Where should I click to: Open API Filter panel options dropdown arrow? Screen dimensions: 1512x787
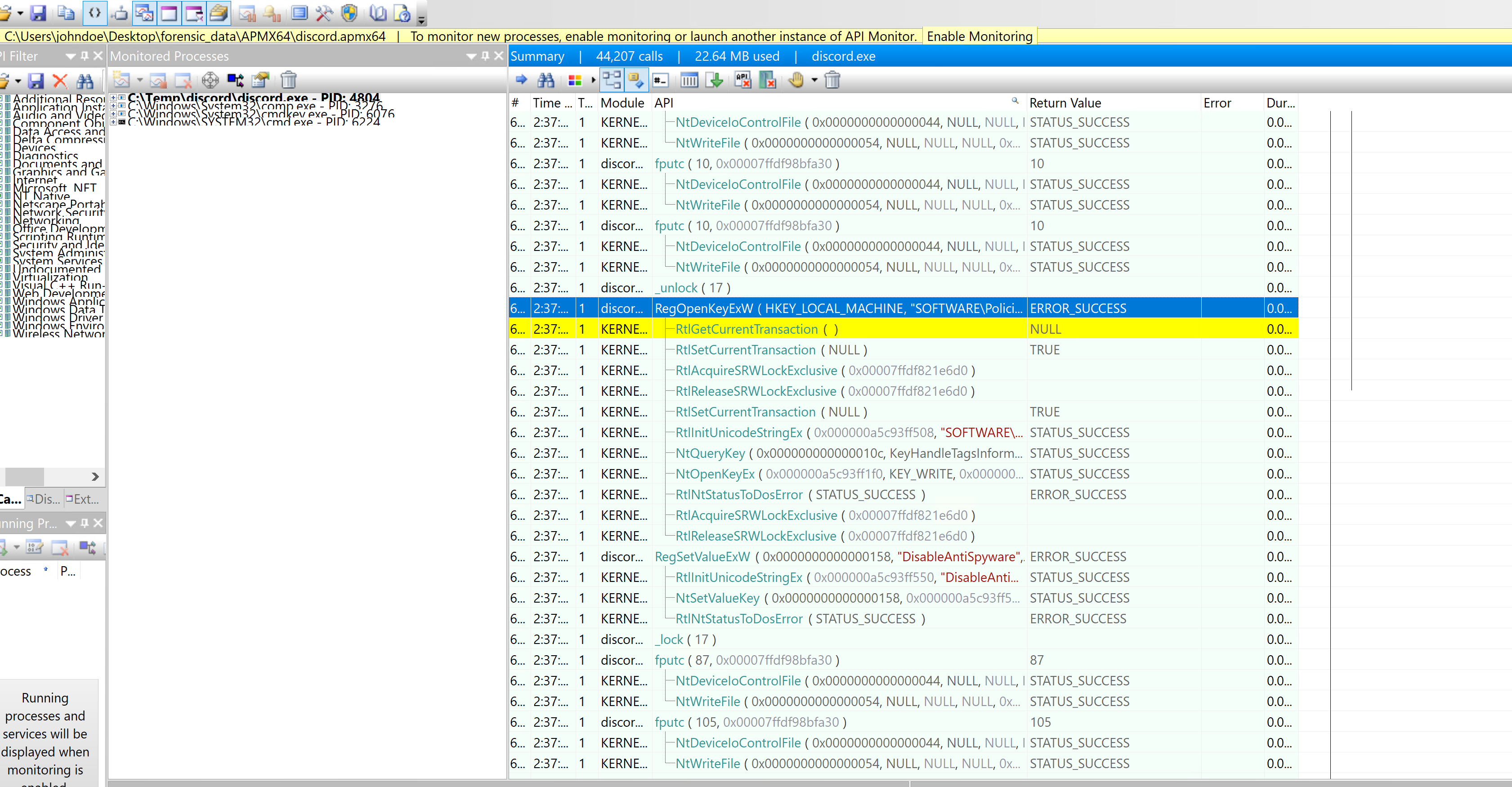71,56
